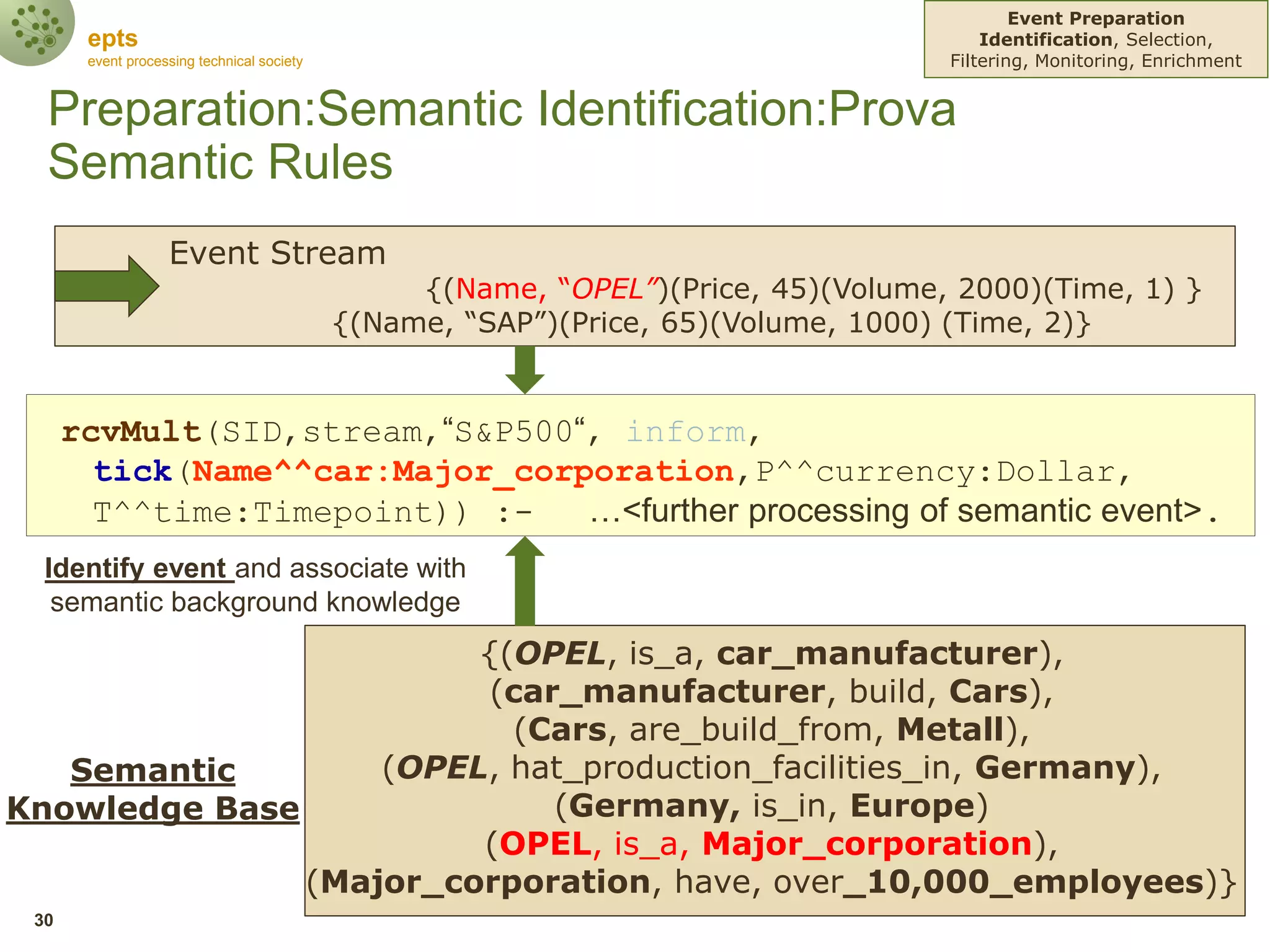Click the 'rcvMult' keyword in rule box

pos(131,431)
